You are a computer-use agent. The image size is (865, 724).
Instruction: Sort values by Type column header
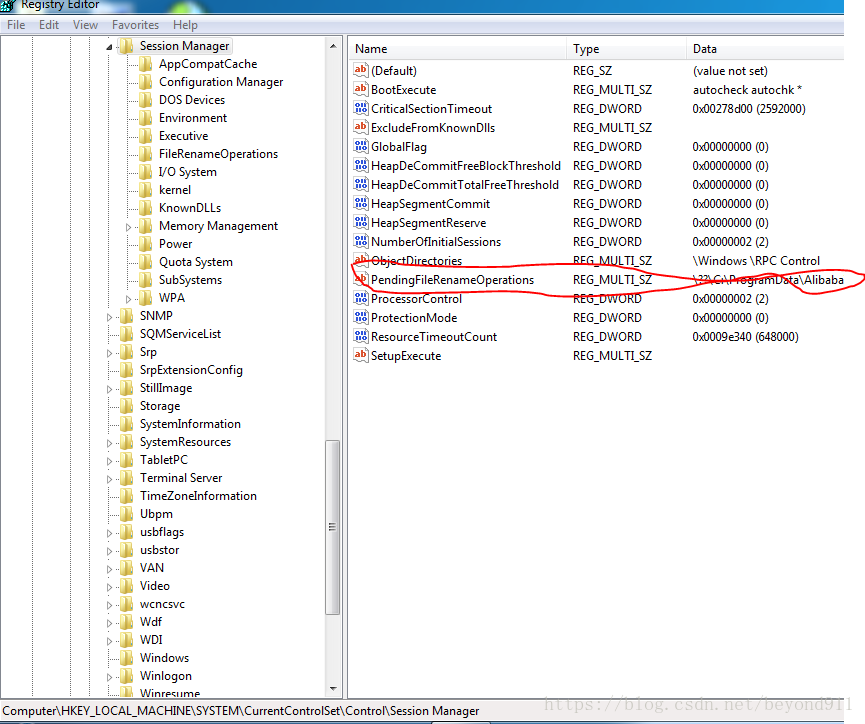(x=626, y=49)
